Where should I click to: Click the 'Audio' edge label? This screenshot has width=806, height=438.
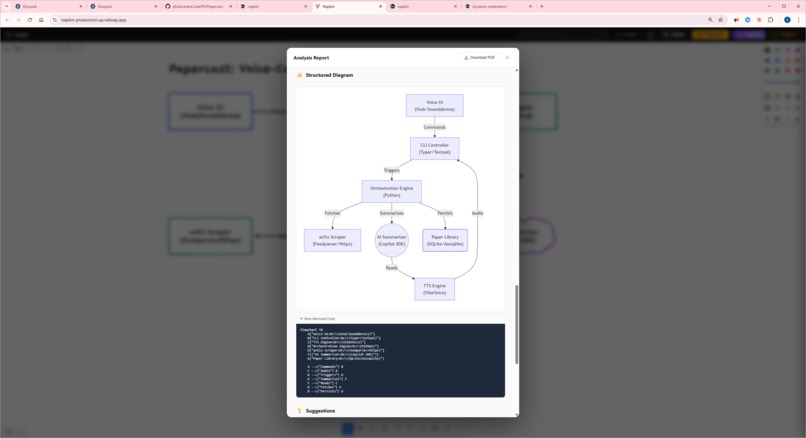(x=478, y=213)
